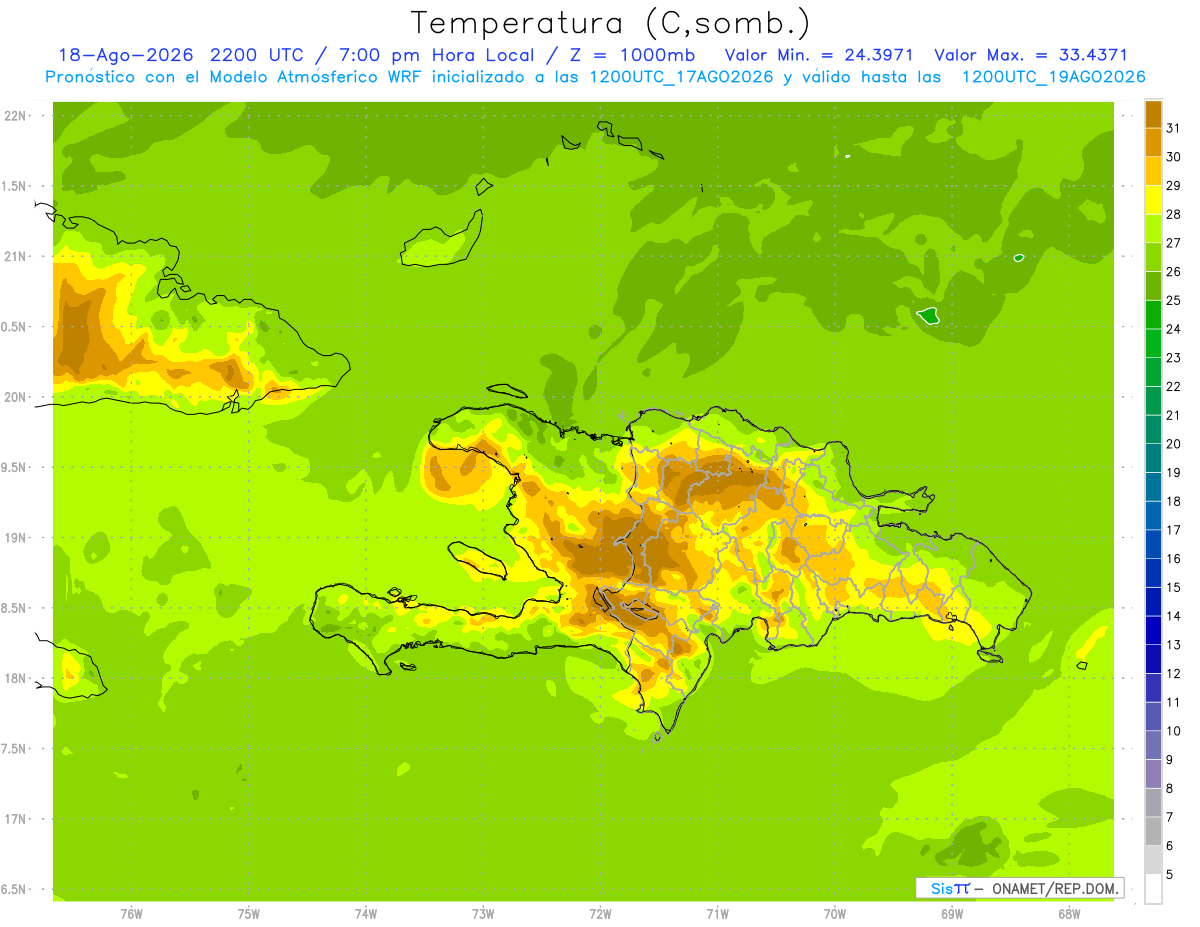1200x927 pixels.
Task: Click the "68W" longitude label
Action: point(1069,914)
